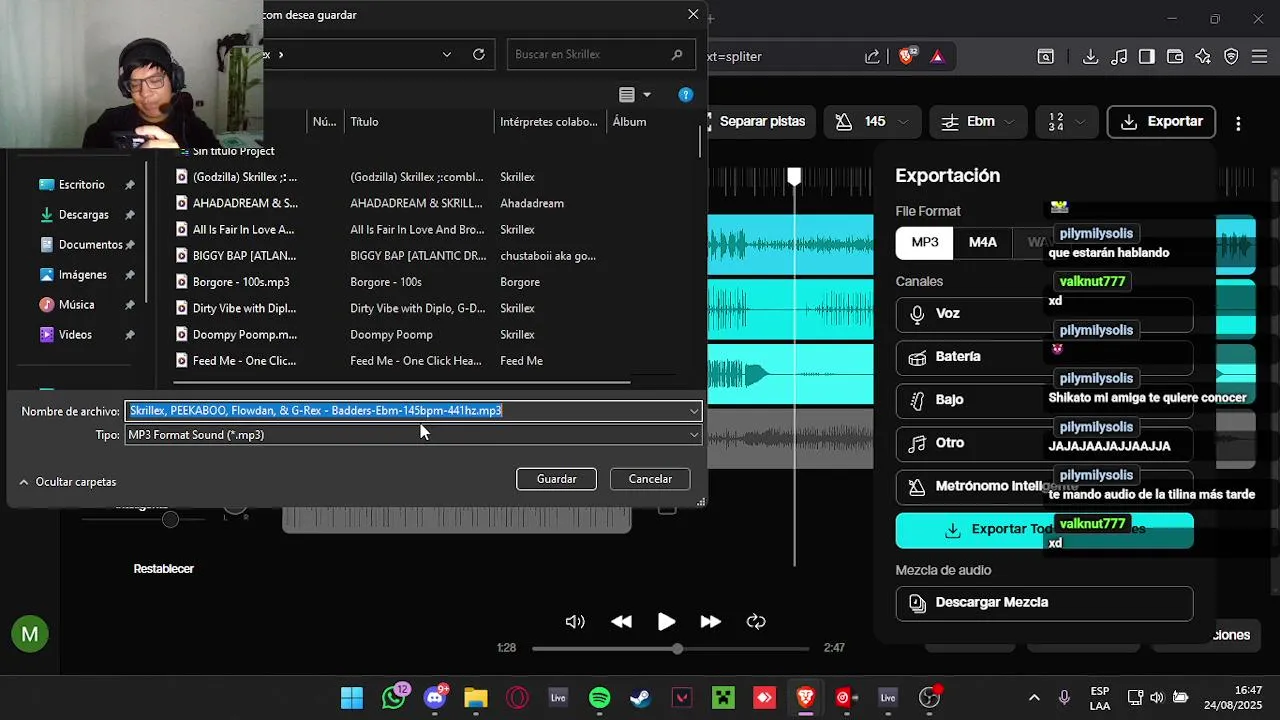
Task: Select the M4A file format
Action: click(x=983, y=242)
